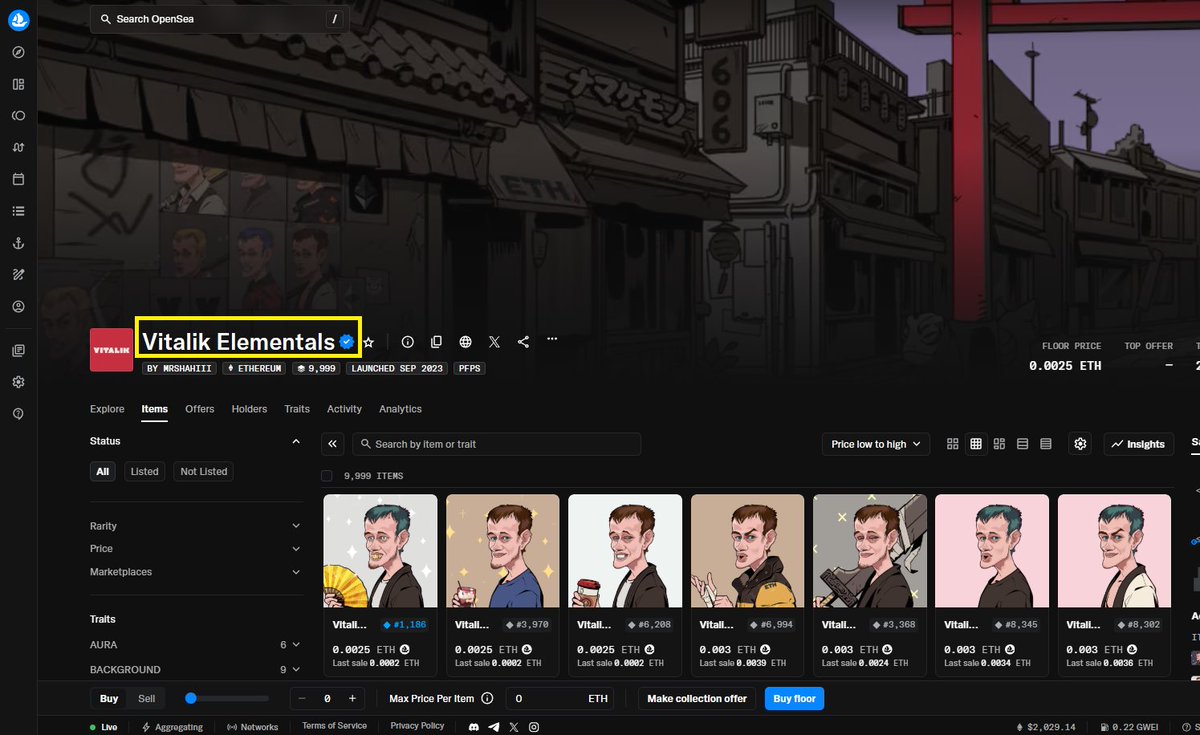Go to the Explore tab
Image resolution: width=1200 pixels, height=735 pixels.
(107, 409)
